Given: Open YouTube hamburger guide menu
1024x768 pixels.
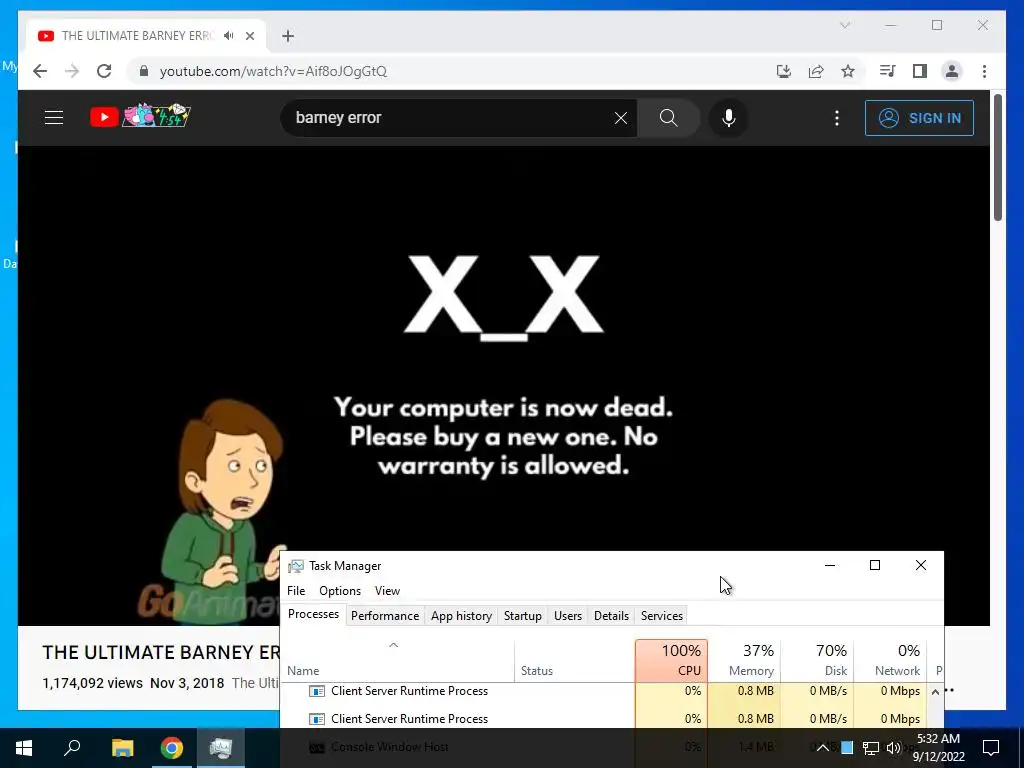Looking at the screenshot, I should coord(54,118).
